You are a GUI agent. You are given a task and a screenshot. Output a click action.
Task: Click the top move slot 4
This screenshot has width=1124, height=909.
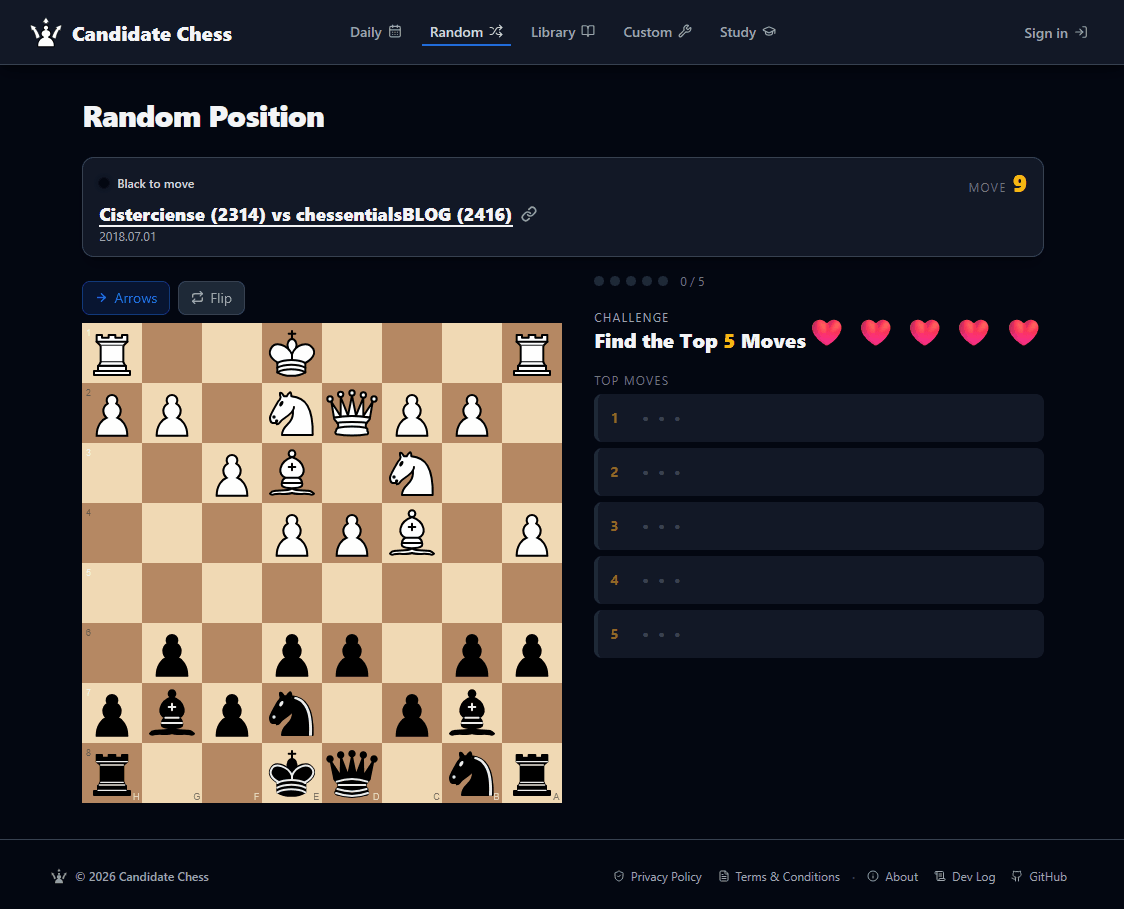point(819,580)
